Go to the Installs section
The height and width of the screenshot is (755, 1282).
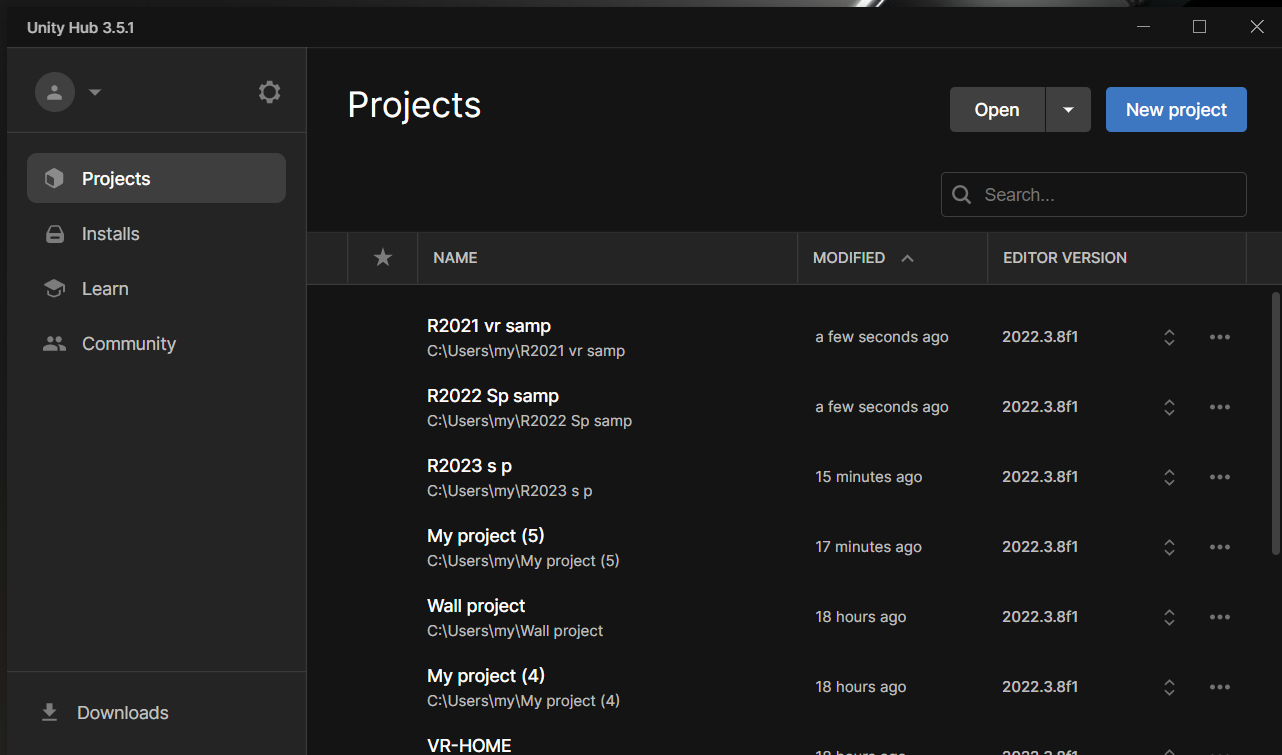pos(156,234)
